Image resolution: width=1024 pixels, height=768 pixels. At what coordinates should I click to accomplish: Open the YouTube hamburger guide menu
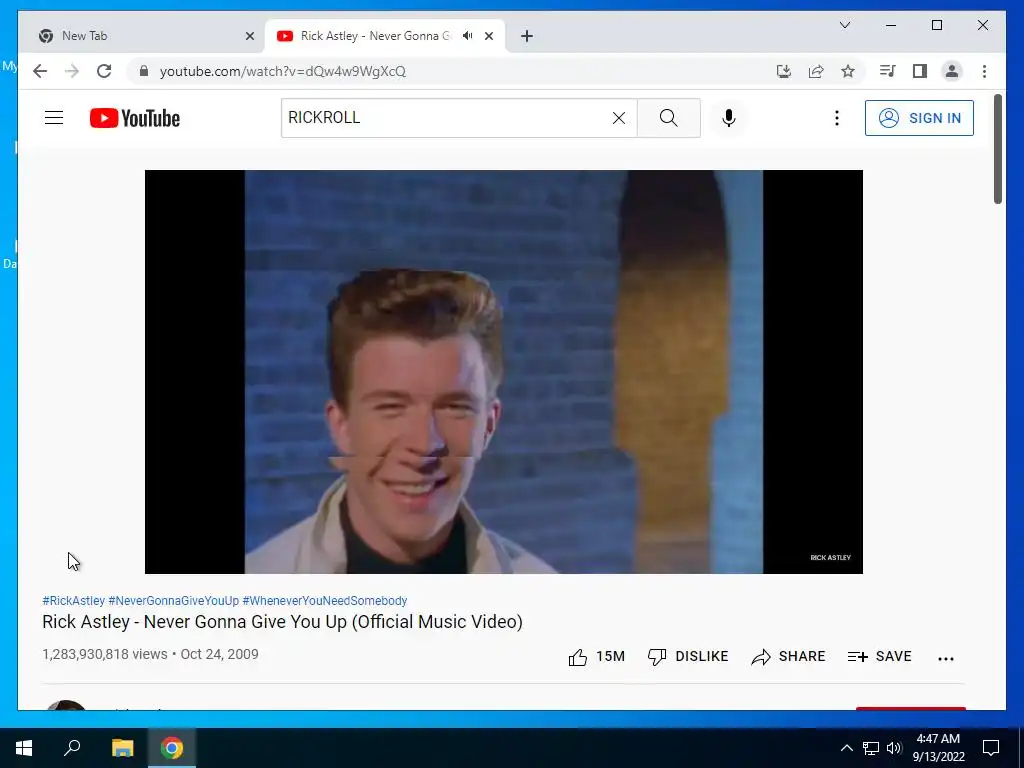coord(54,118)
